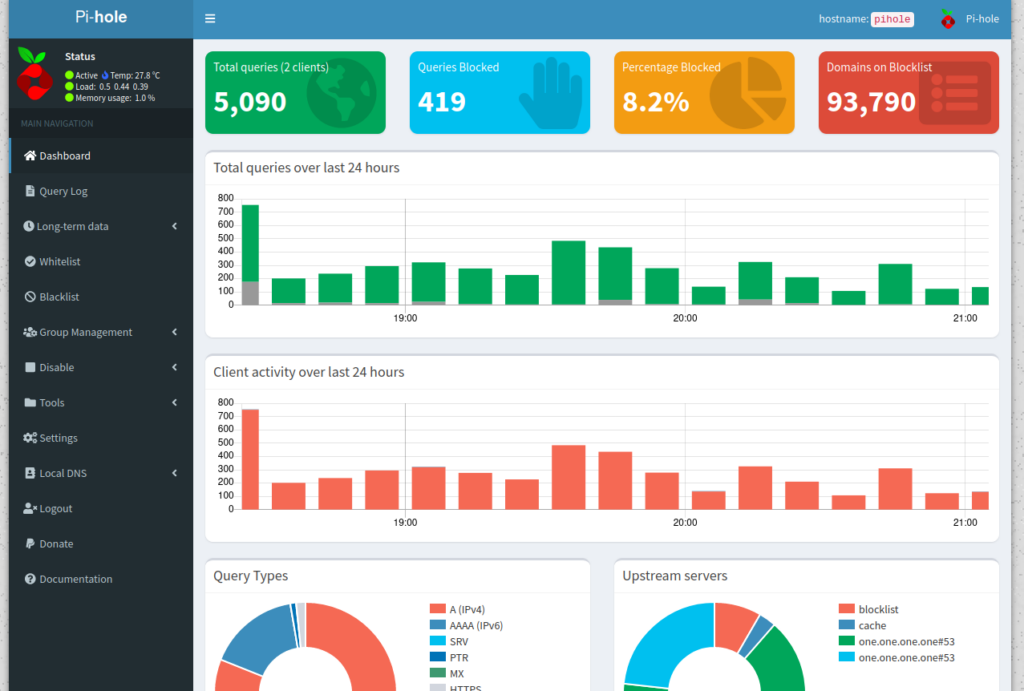Expand Long-term data with its chevron
The height and width of the screenshot is (691, 1024).
pos(174,226)
